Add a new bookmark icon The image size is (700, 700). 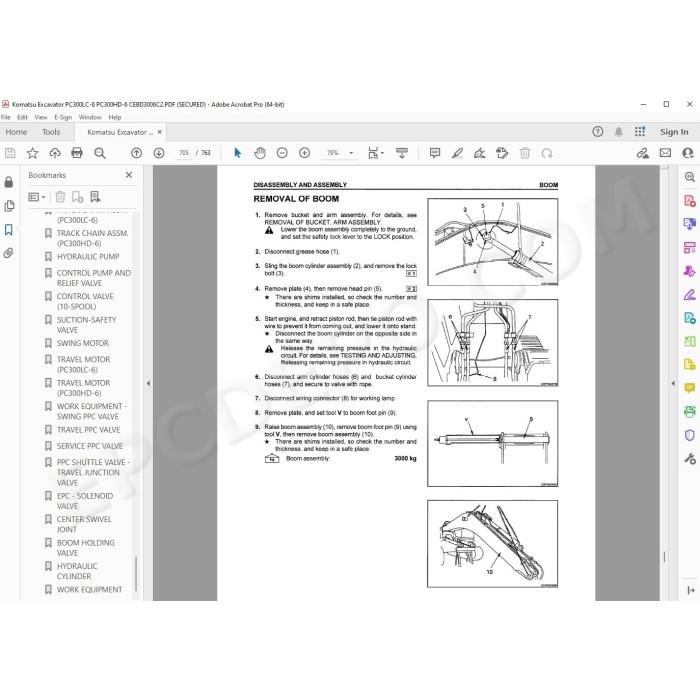pos(78,197)
